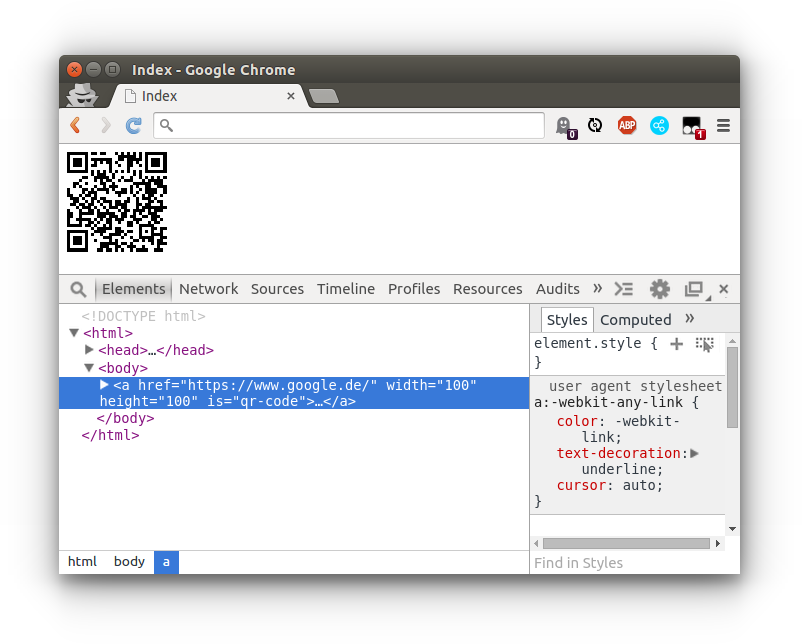Click the cursor property value auto
Image resolution: width=802 pixels, height=644 pixels.
(639, 485)
